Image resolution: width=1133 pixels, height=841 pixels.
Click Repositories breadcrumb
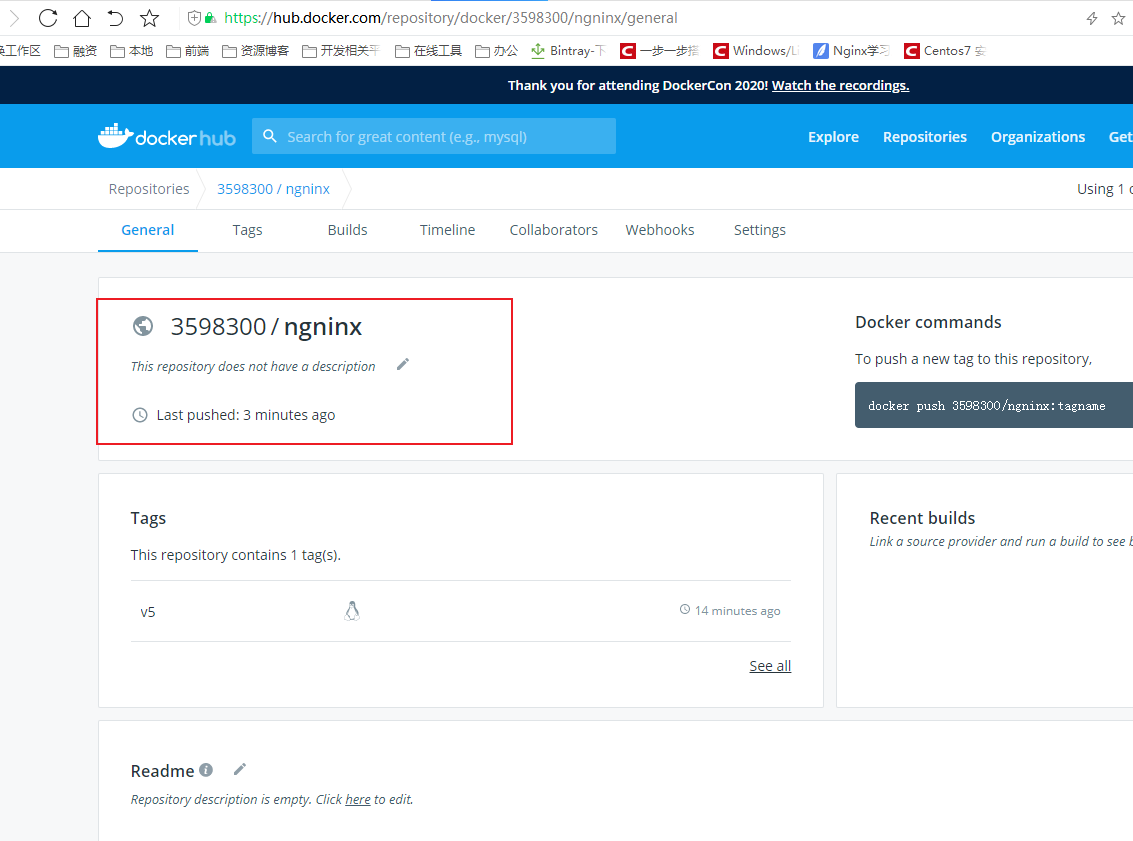pos(149,189)
